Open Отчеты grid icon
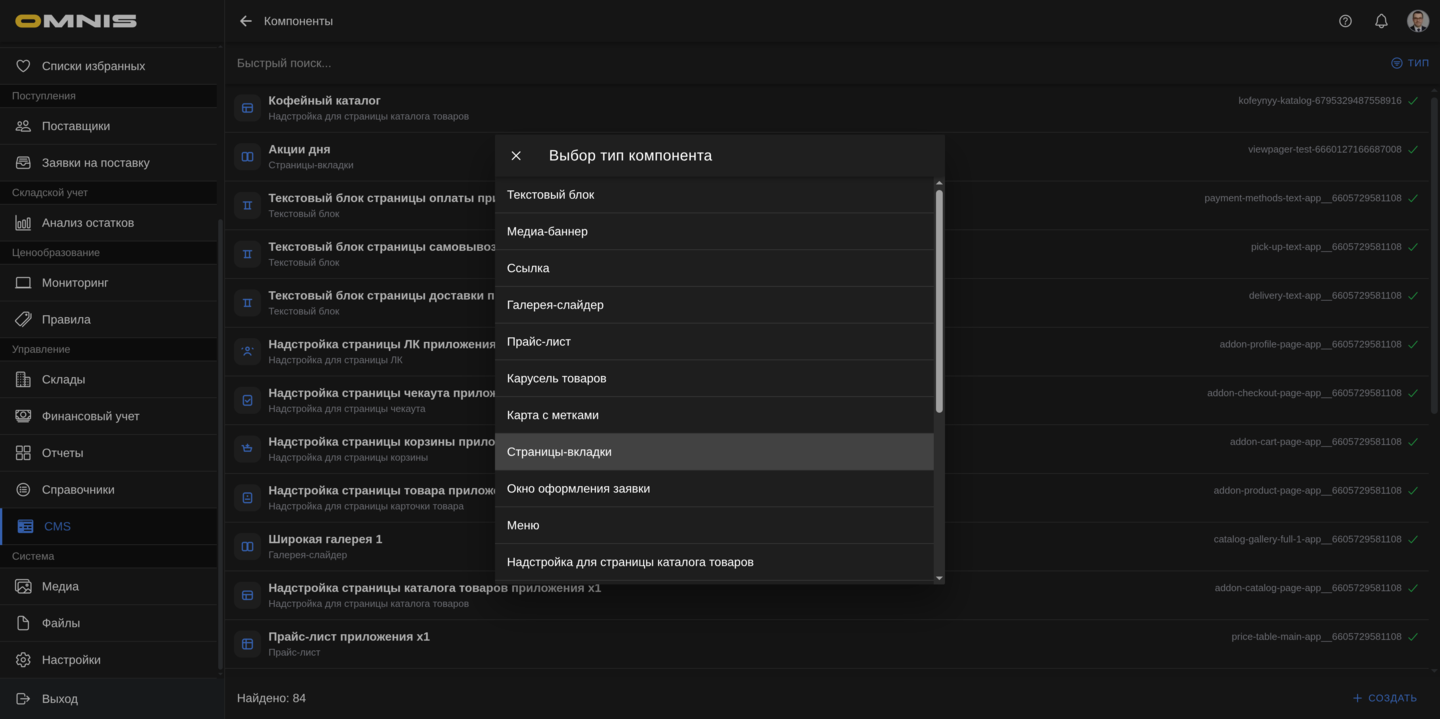 [x=23, y=453]
